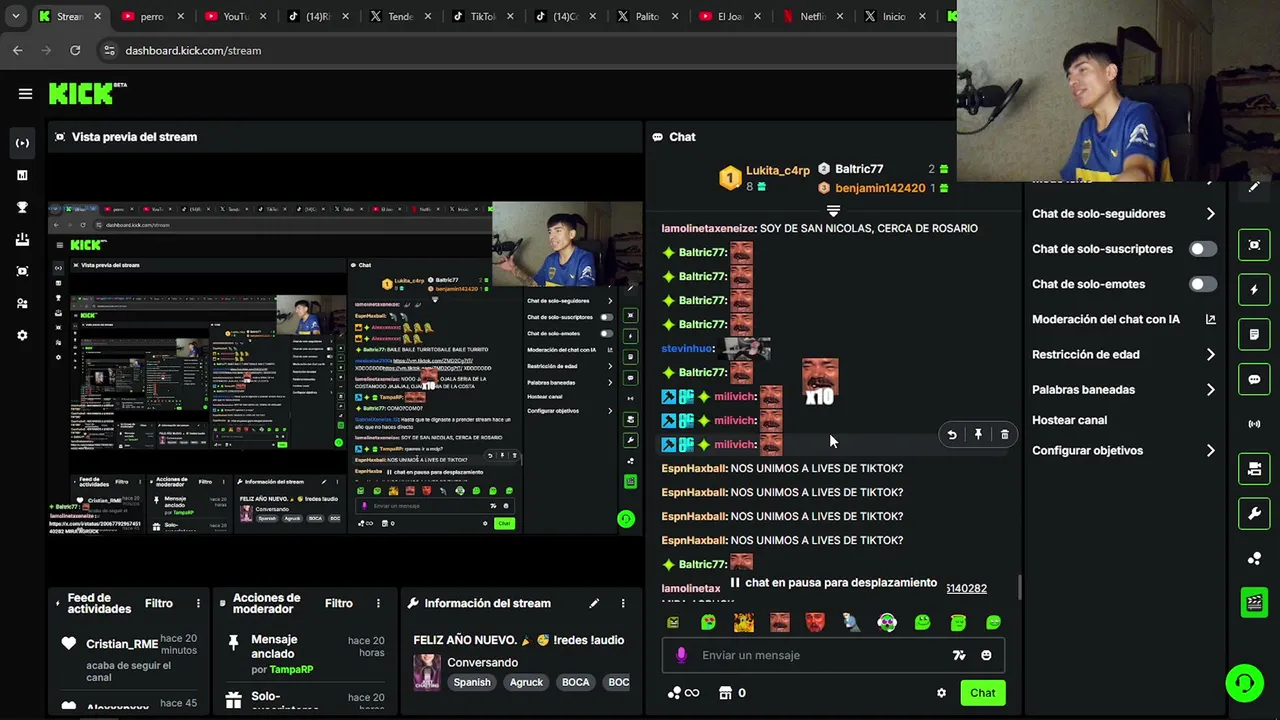Click username stevinhuo in chat

tap(686, 348)
